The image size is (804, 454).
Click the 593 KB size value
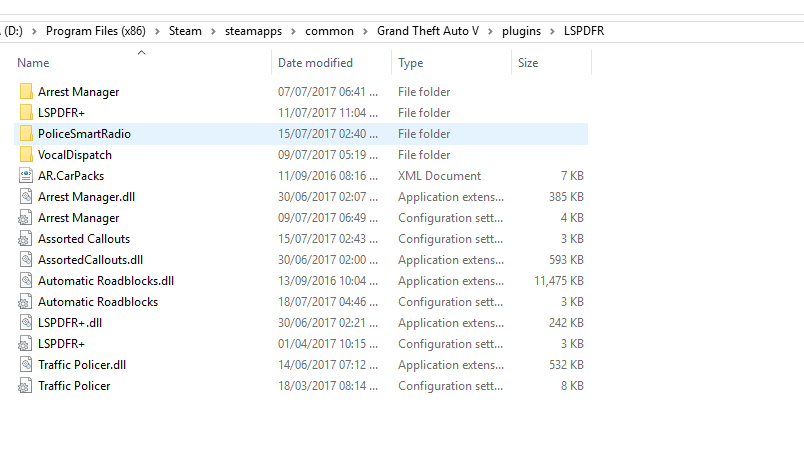click(x=567, y=260)
